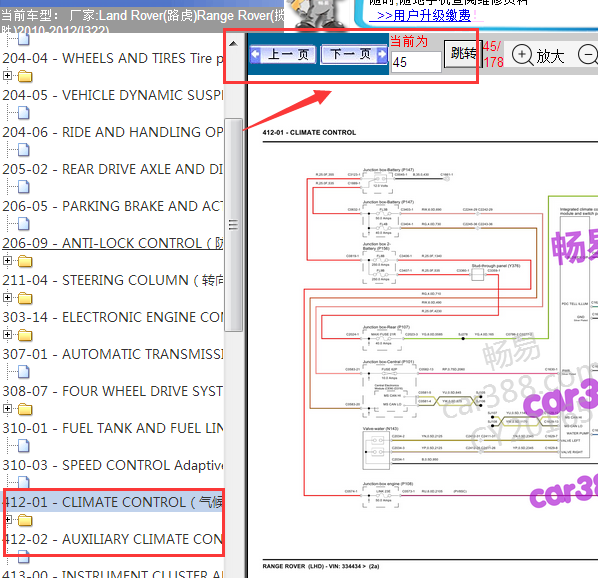Select 211-04 STEERING COLUMN tree item
This screenshot has height=578, width=598.
click(113, 280)
